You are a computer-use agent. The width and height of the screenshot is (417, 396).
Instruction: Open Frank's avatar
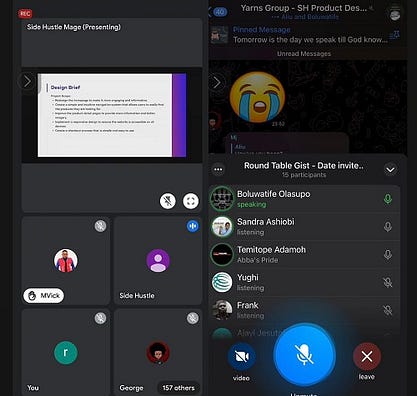222,310
